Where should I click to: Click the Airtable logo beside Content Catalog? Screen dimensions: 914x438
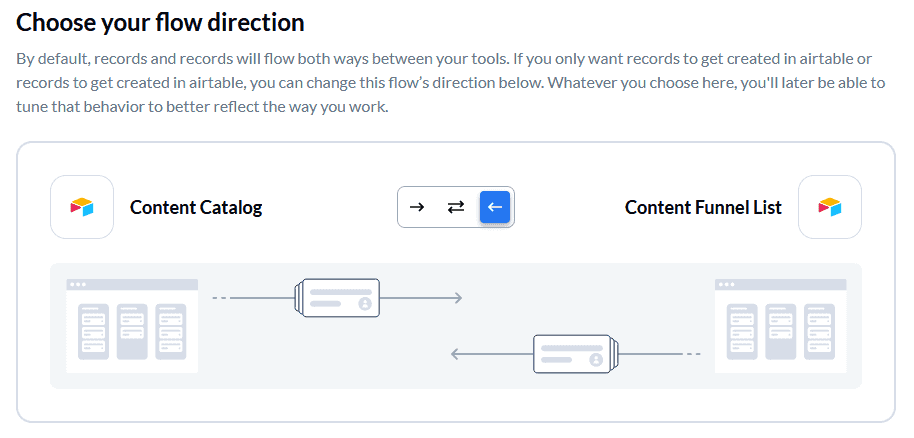(x=82, y=207)
